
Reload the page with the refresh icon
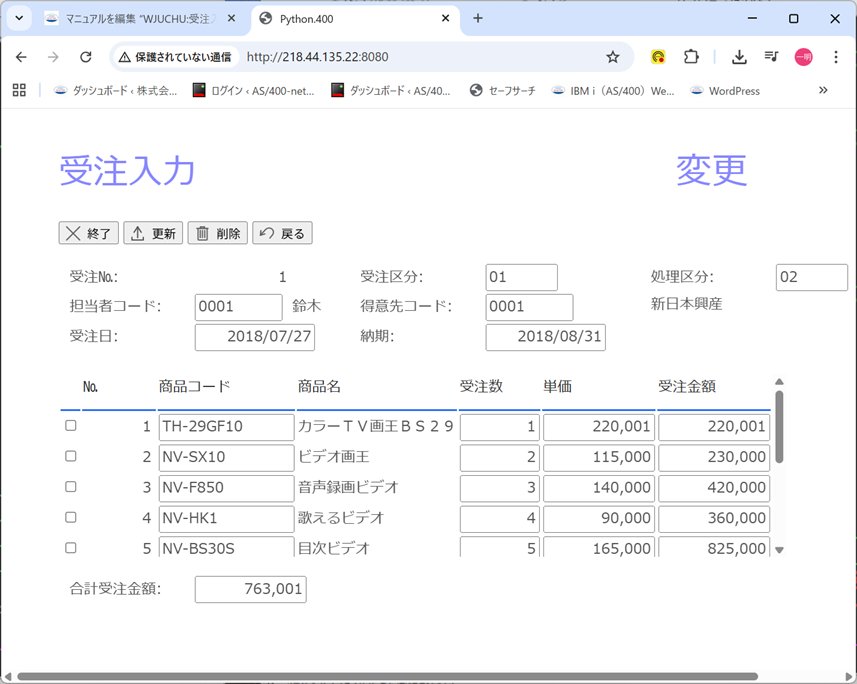(86, 57)
